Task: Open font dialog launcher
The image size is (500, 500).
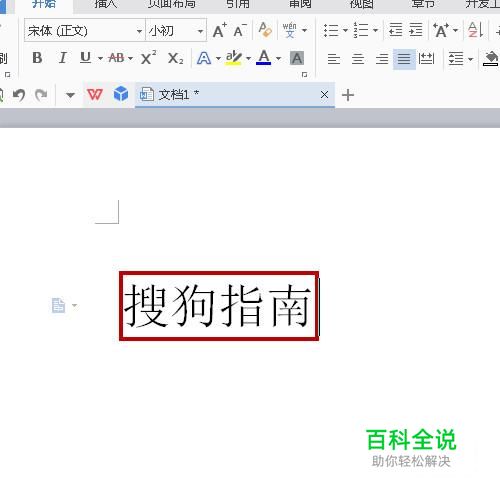Action: (304, 75)
